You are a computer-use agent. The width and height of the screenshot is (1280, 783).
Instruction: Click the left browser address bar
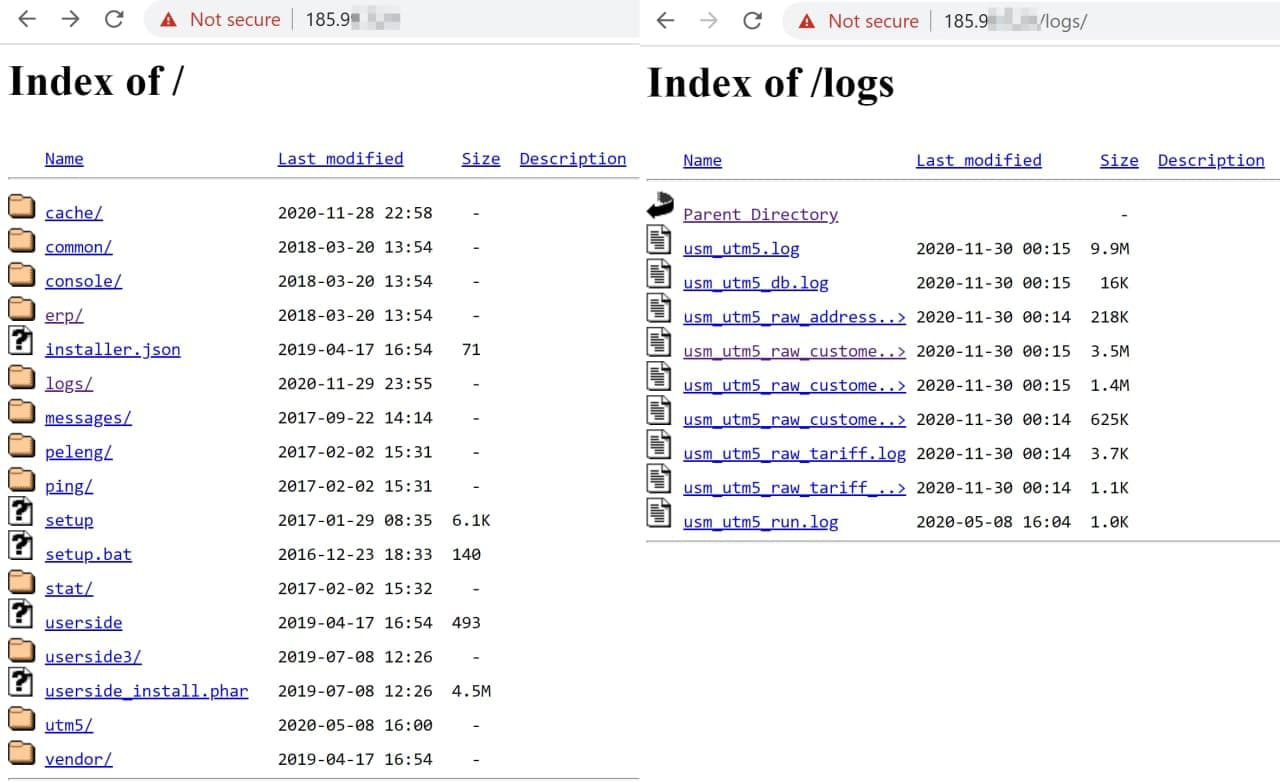[392, 19]
